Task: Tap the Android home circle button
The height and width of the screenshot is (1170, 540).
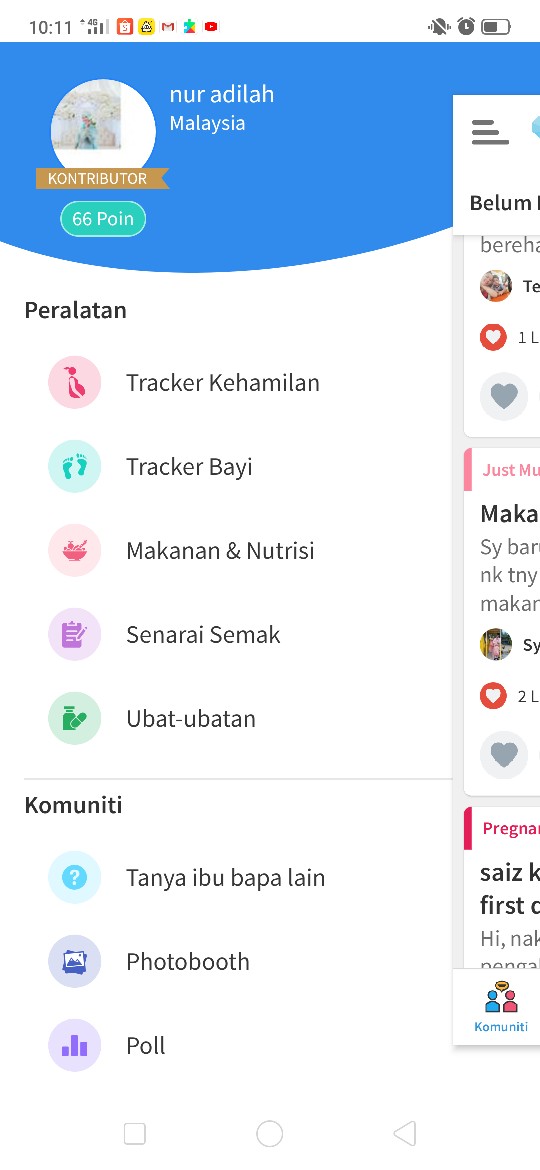Action: click(269, 1133)
